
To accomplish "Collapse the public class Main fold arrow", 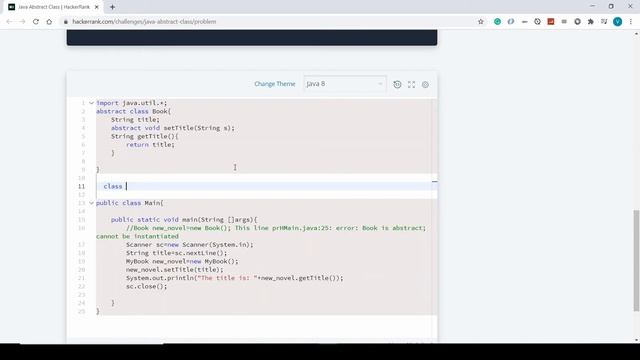I will 91,203.
